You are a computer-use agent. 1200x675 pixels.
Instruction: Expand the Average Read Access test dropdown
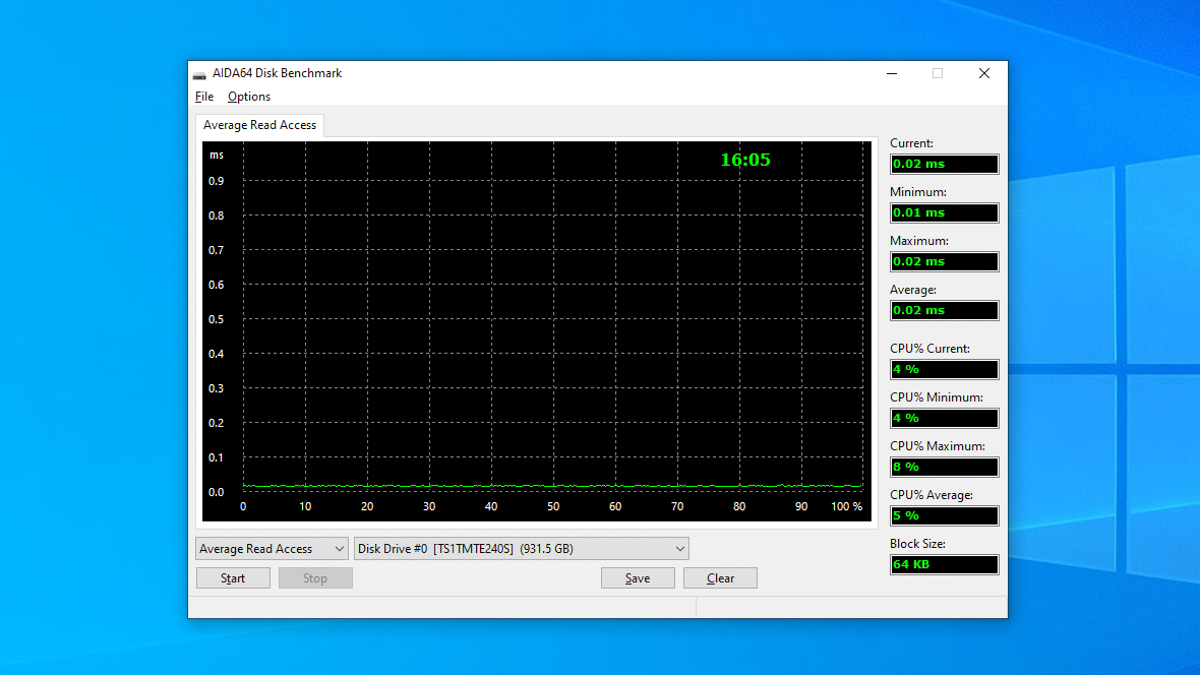(x=272, y=549)
